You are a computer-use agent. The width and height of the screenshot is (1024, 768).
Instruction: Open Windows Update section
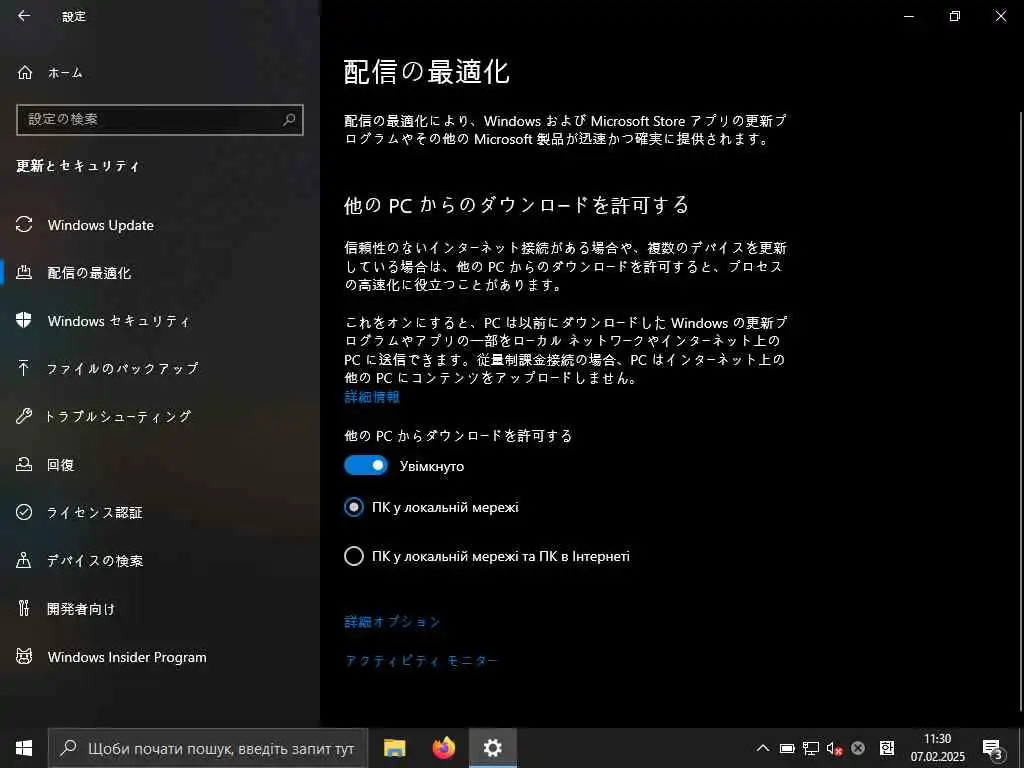point(160,225)
